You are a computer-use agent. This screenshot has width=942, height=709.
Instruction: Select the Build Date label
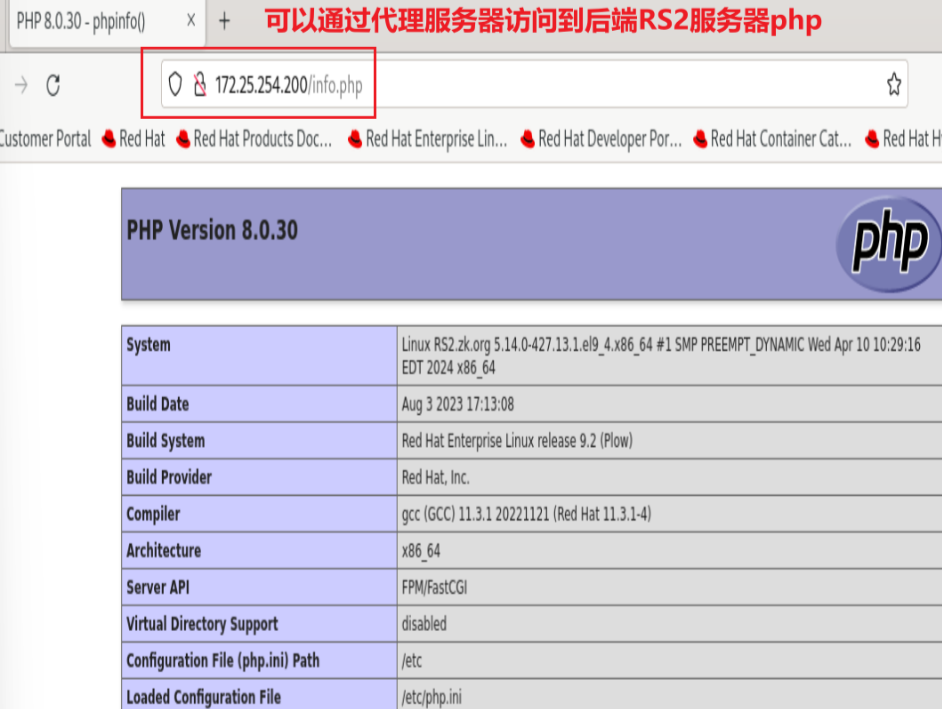pos(157,404)
